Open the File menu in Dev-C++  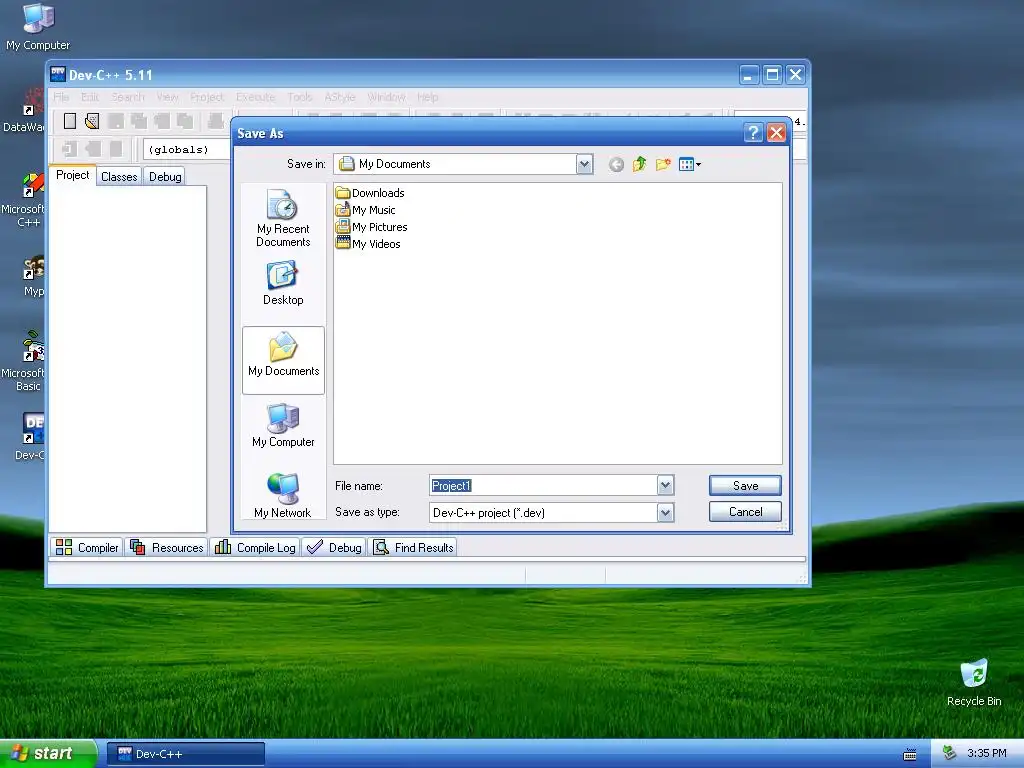(x=61, y=97)
